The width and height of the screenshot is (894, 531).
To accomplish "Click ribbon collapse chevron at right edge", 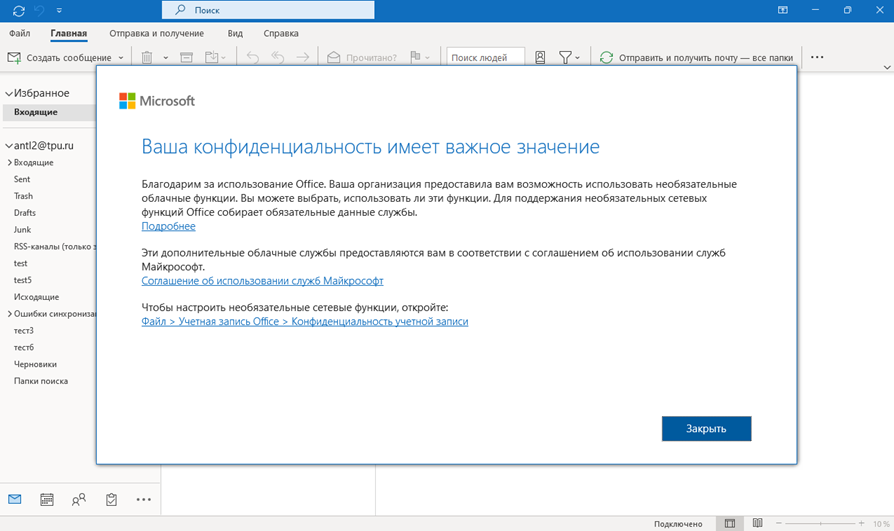I will (887, 67).
